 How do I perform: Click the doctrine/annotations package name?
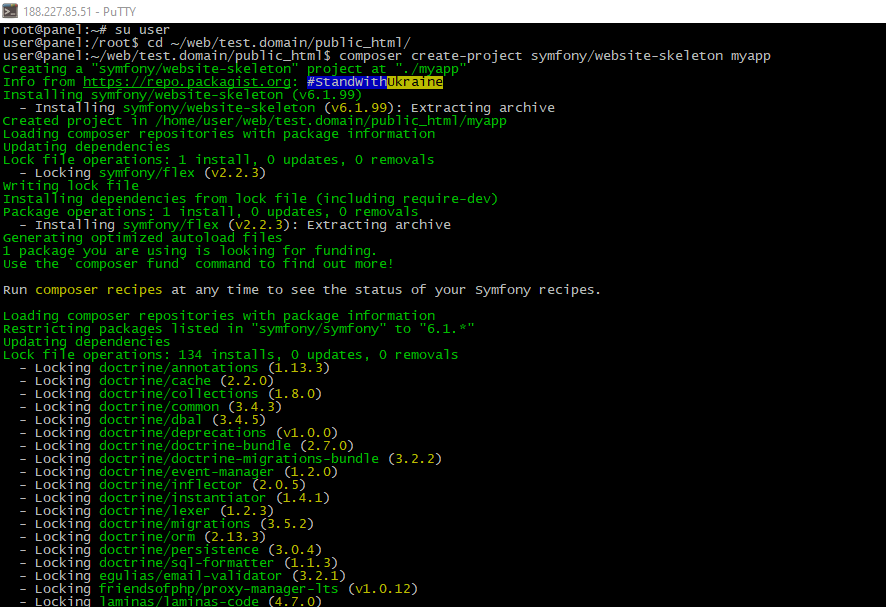coord(179,368)
